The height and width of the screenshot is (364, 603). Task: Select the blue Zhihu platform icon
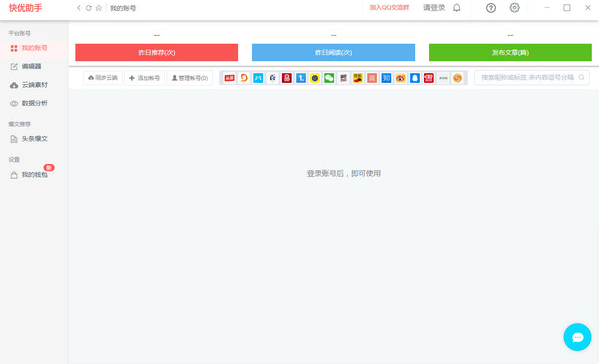pos(386,78)
